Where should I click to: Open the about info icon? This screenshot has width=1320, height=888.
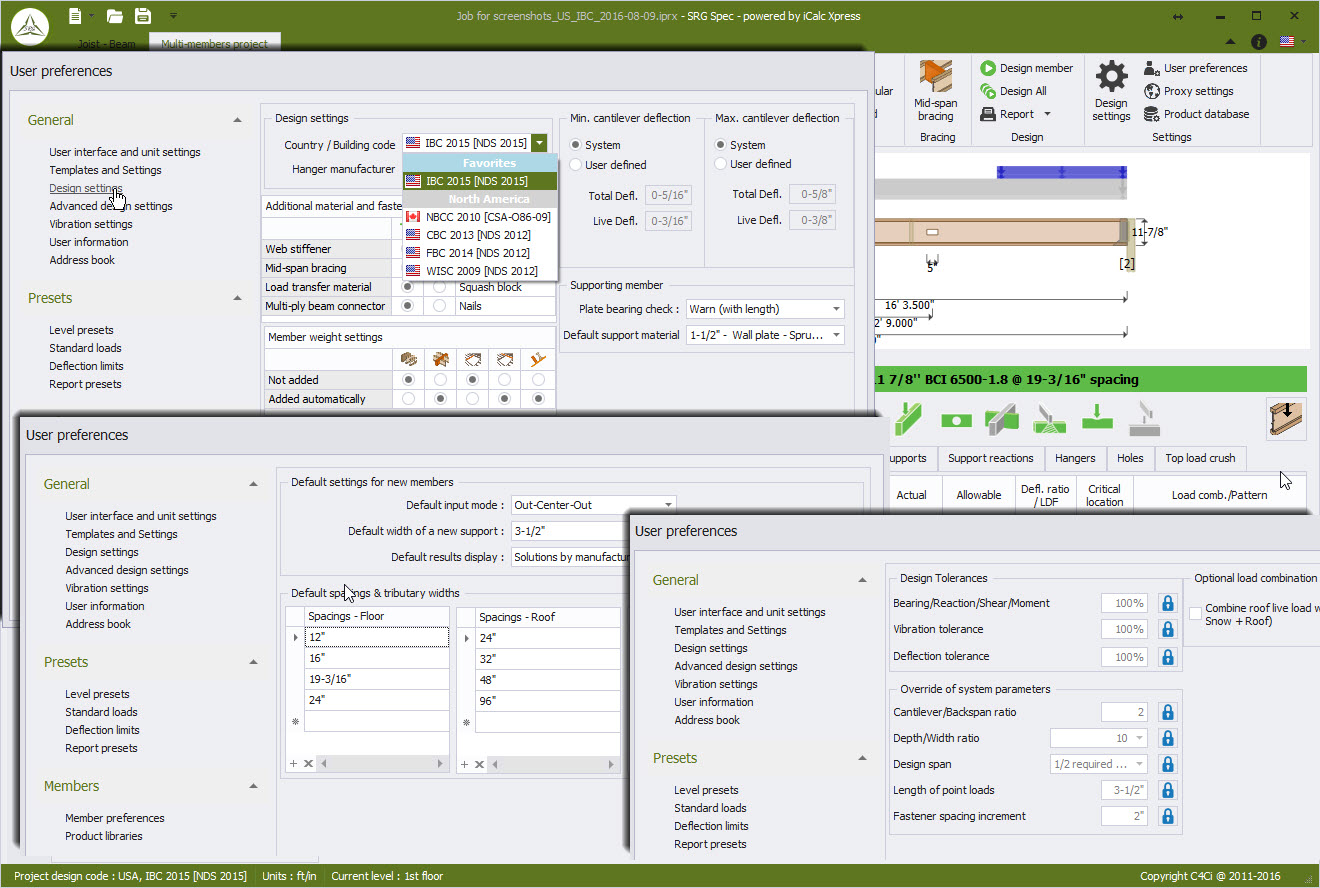tap(1259, 42)
